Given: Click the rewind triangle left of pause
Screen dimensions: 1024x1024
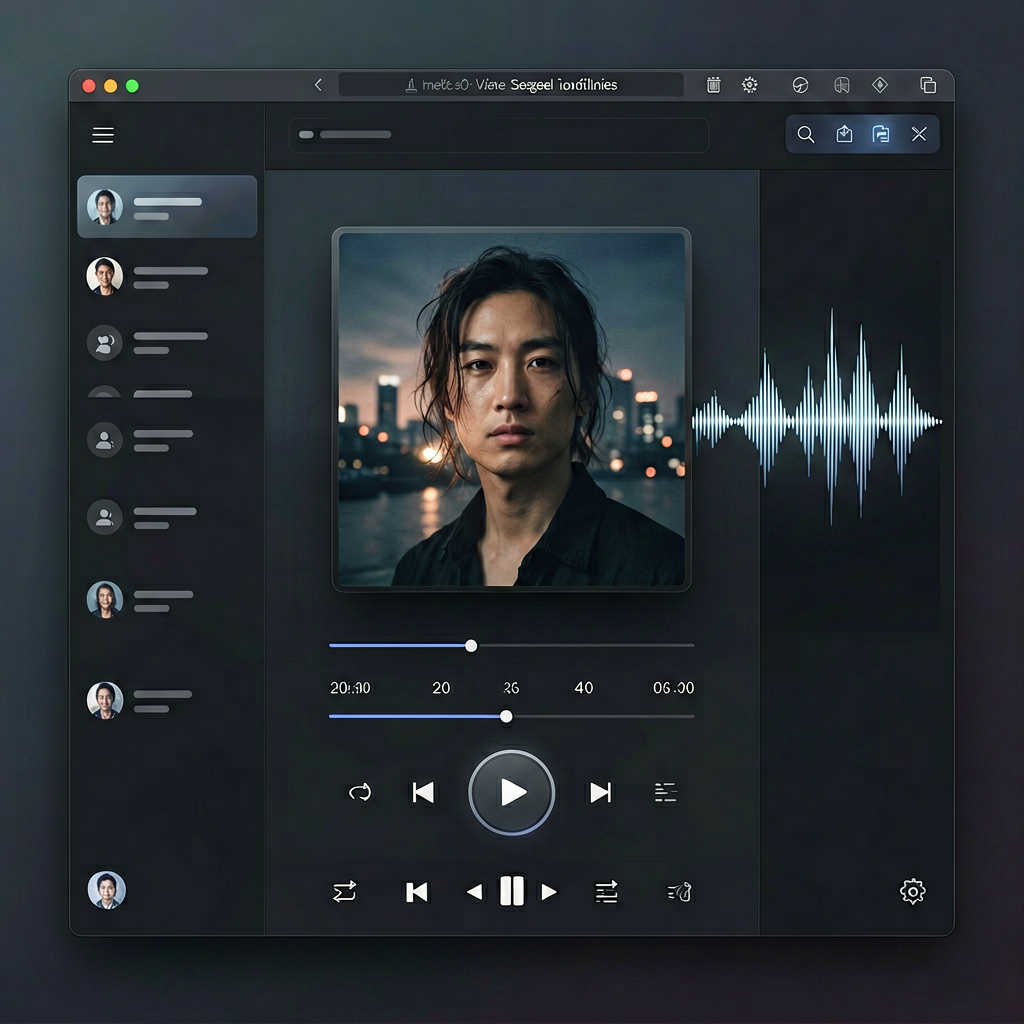Looking at the screenshot, I should (475, 891).
